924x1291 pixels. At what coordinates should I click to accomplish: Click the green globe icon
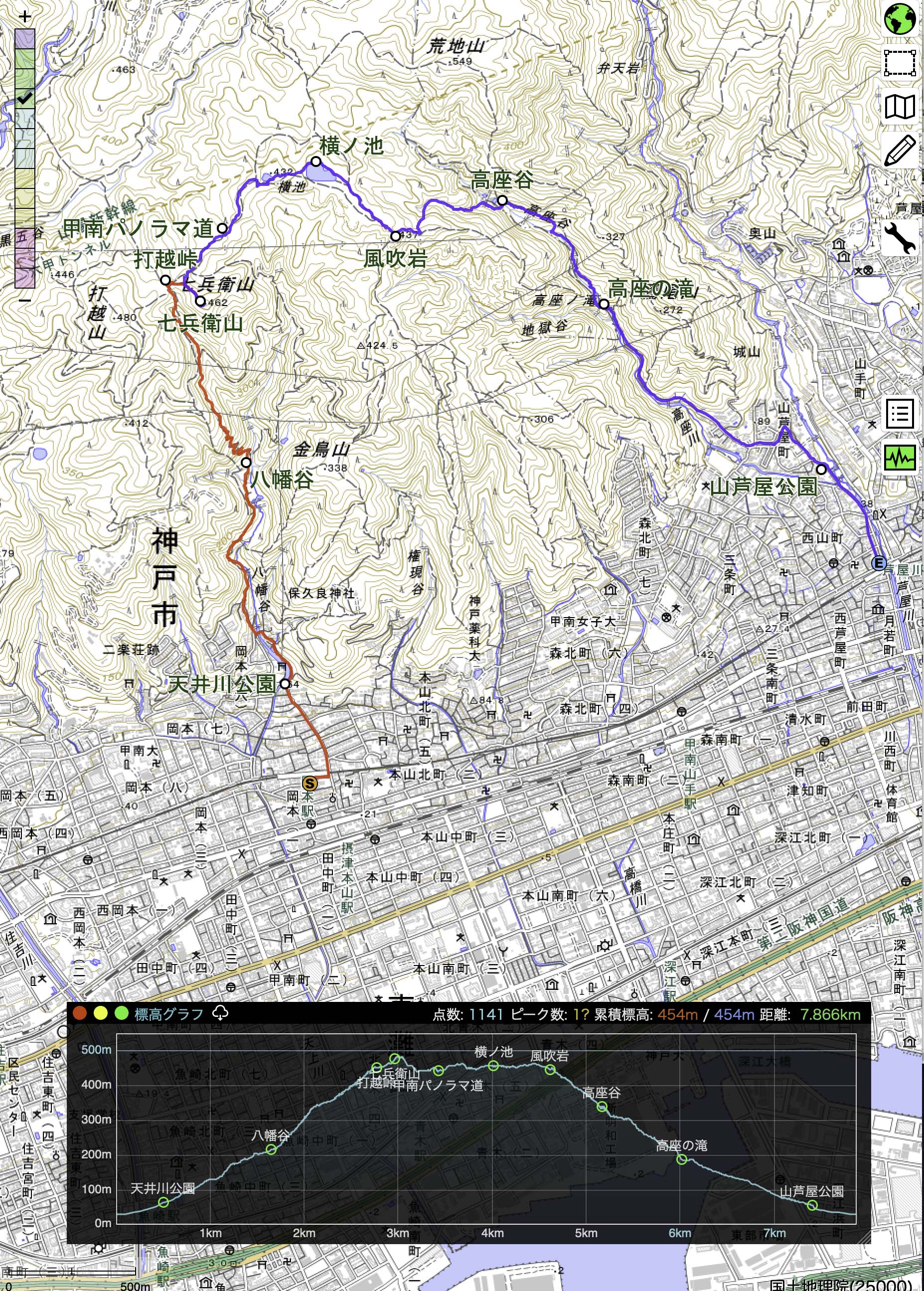tap(900, 19)
